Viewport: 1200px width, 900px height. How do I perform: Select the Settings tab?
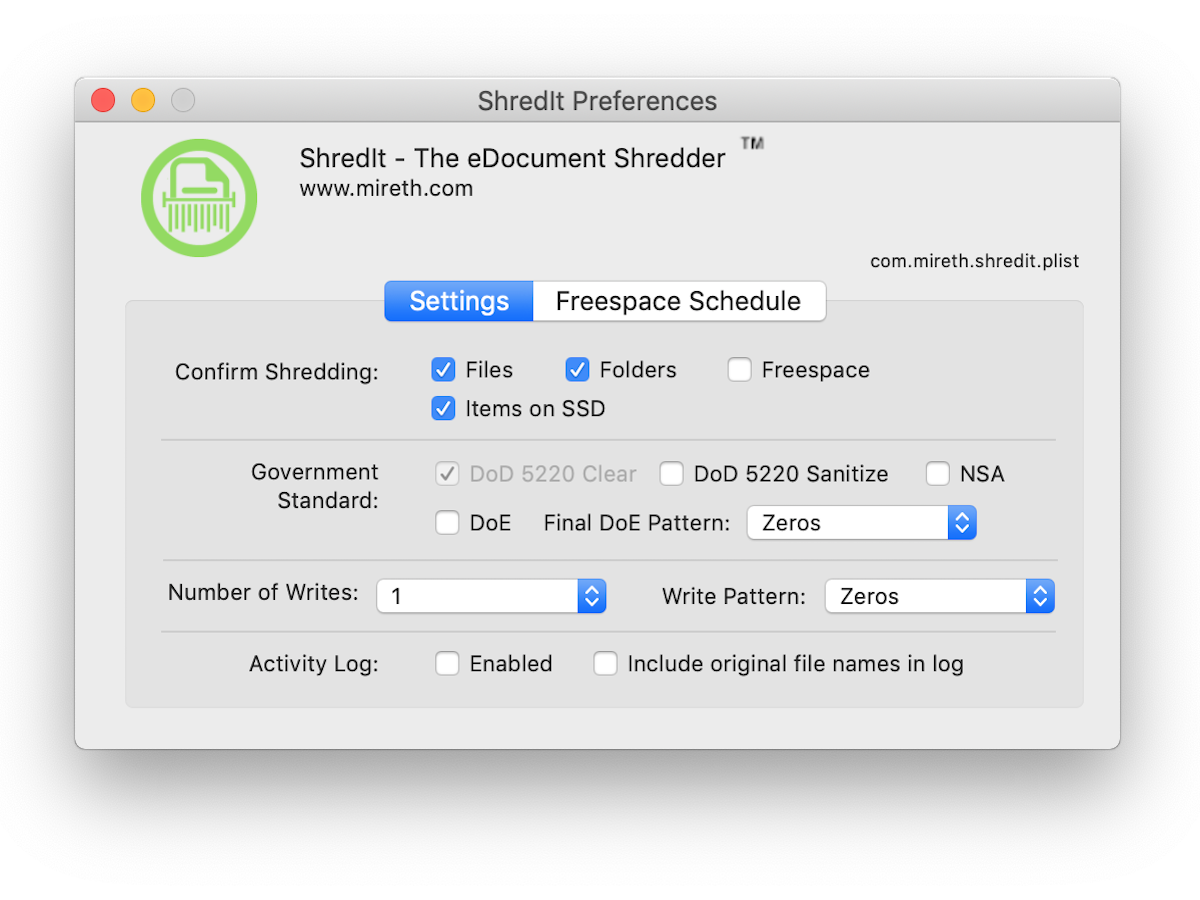coord(459,301)
